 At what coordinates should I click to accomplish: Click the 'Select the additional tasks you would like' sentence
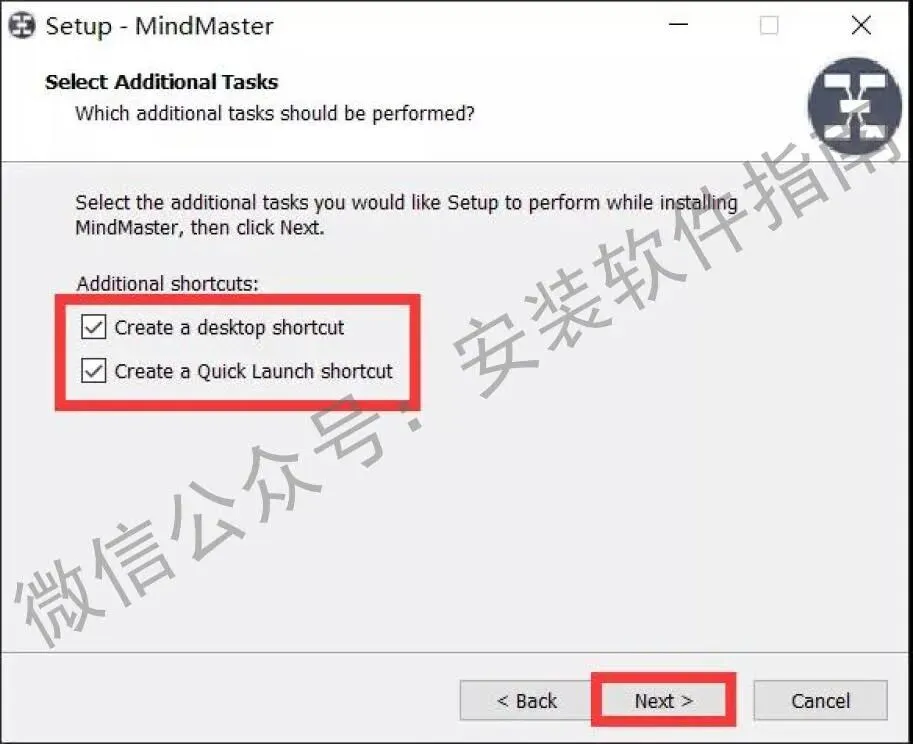point(406,203)
